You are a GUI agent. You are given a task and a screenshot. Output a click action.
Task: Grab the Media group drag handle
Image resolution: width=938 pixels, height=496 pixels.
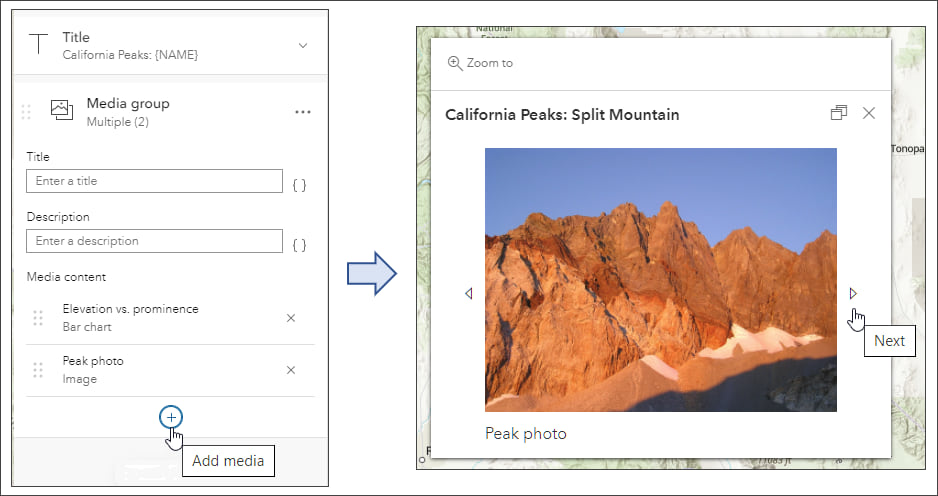(26, 112)
